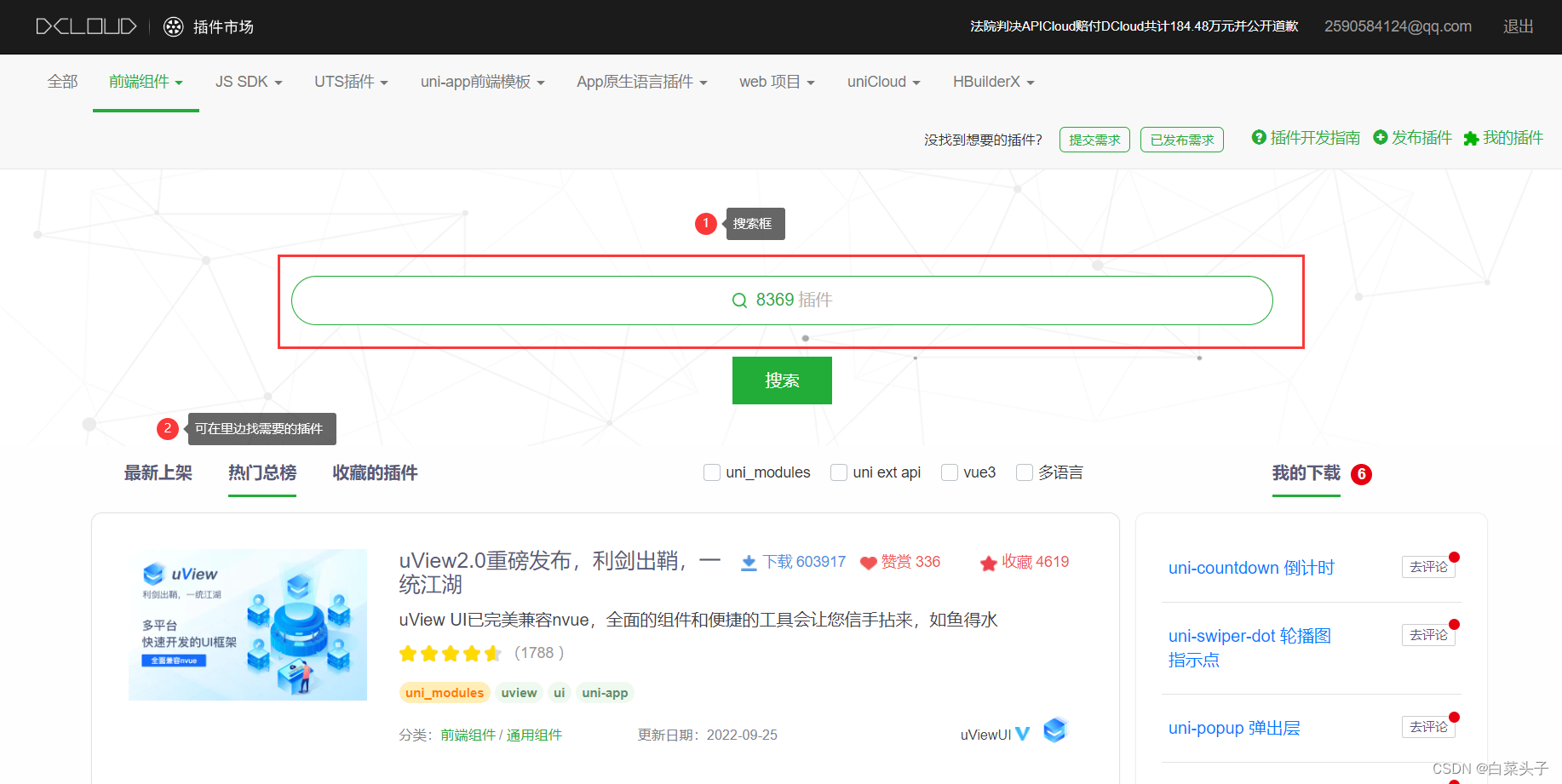Open 插件开发指南 via the question mark icon
1562x784 pixels.
[1260, 137]
